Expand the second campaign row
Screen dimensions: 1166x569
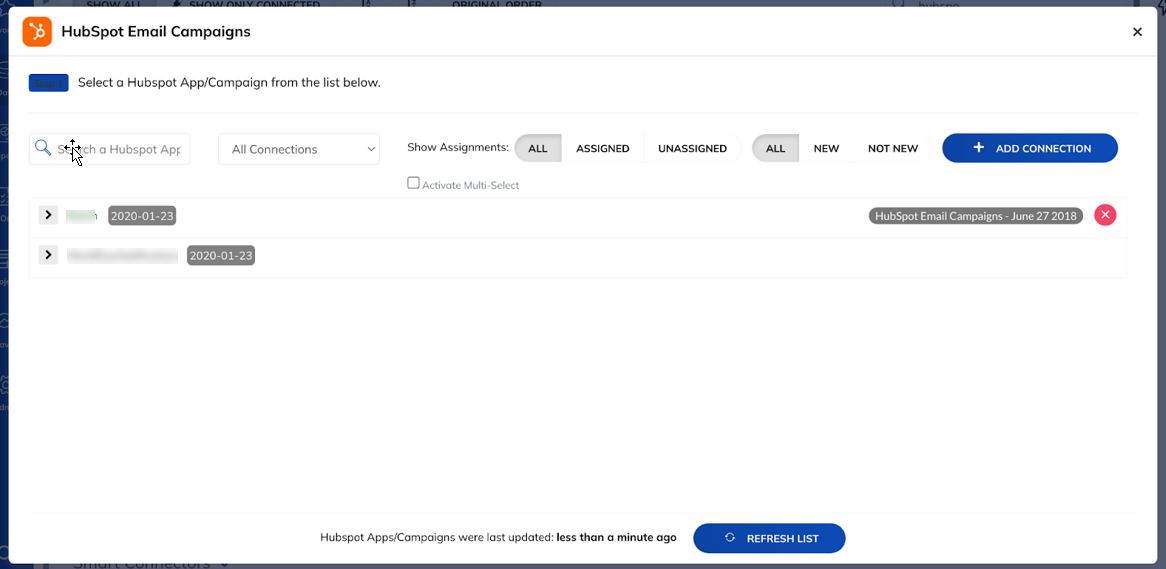point(48,255)
